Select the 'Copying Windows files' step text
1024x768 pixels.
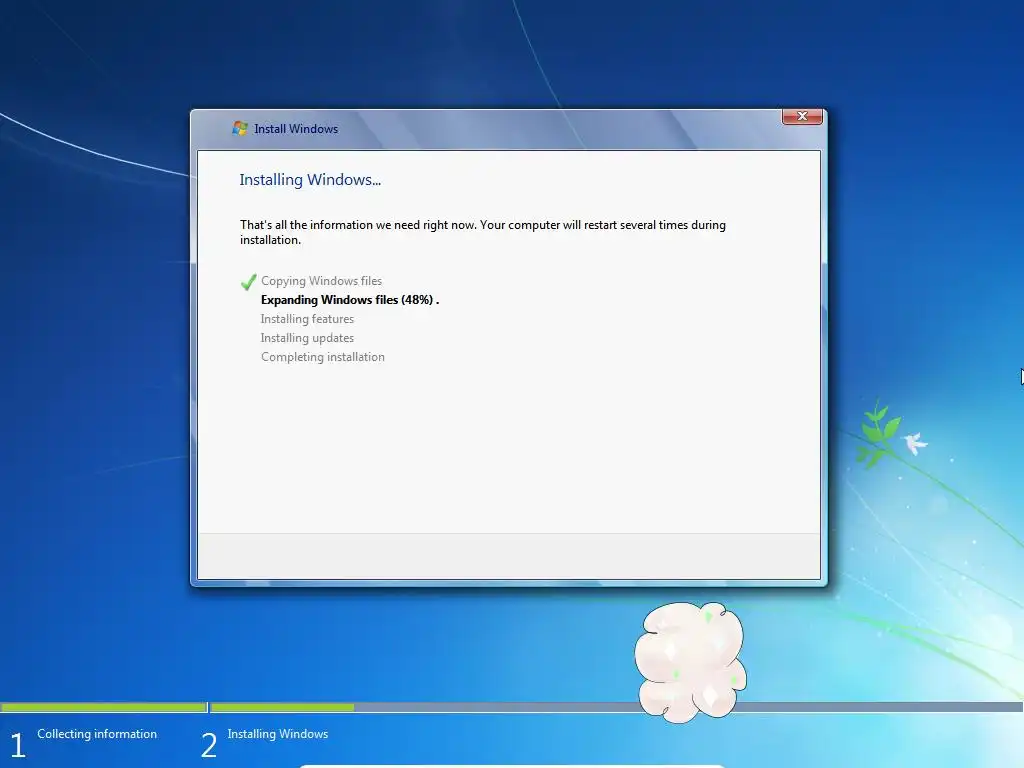321,281
